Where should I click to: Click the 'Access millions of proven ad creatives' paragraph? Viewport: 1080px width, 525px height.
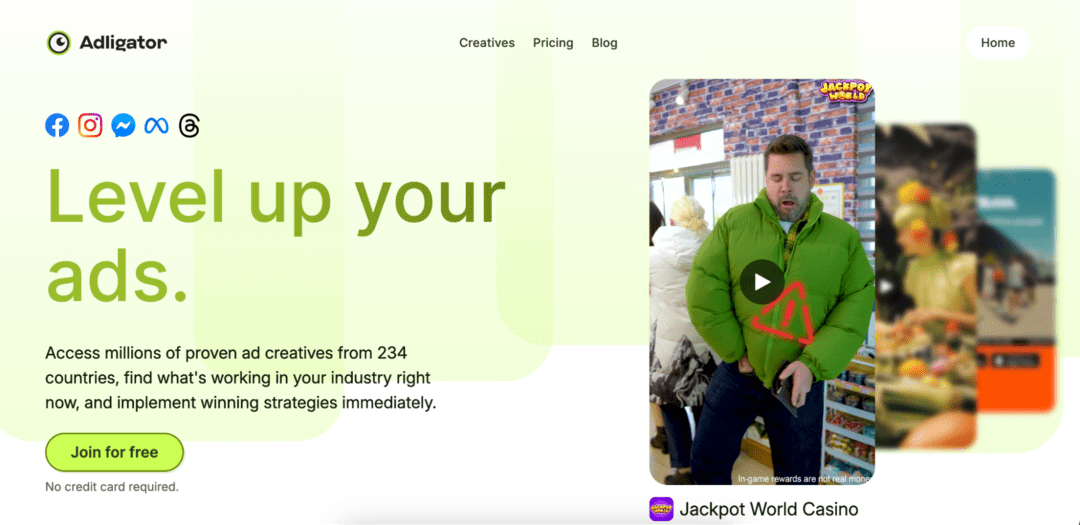coord(241,378)
